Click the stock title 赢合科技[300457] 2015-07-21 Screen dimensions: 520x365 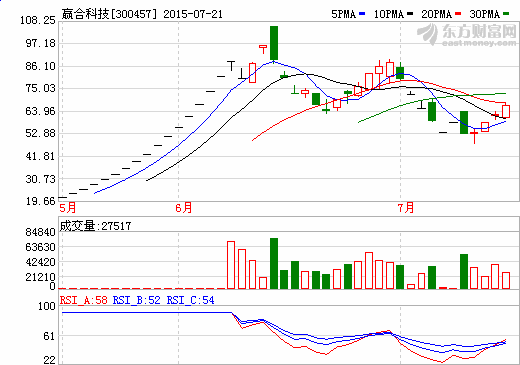click(142, 14)
